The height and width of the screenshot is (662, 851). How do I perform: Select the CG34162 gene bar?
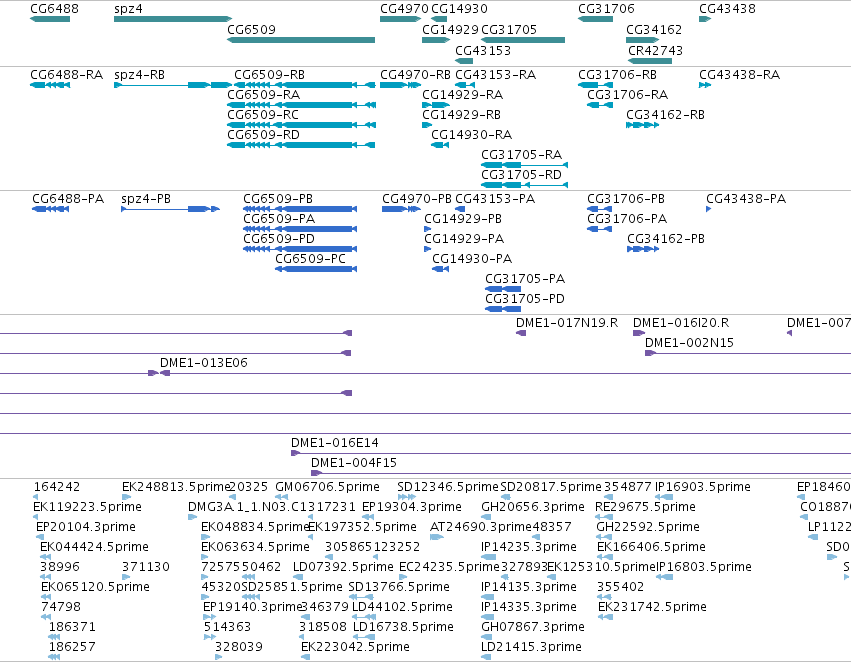pos(643,40)
